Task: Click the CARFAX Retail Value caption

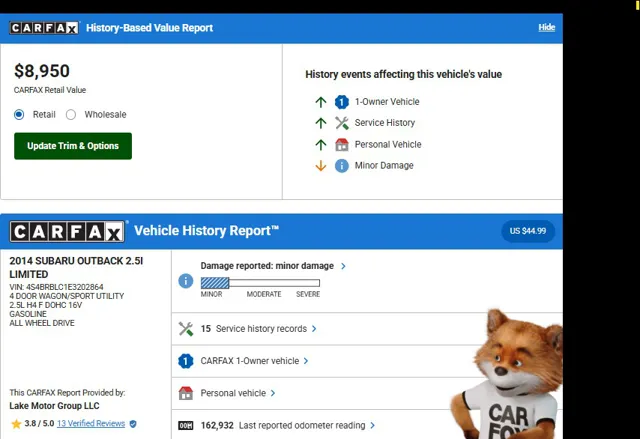Action: 50,90
